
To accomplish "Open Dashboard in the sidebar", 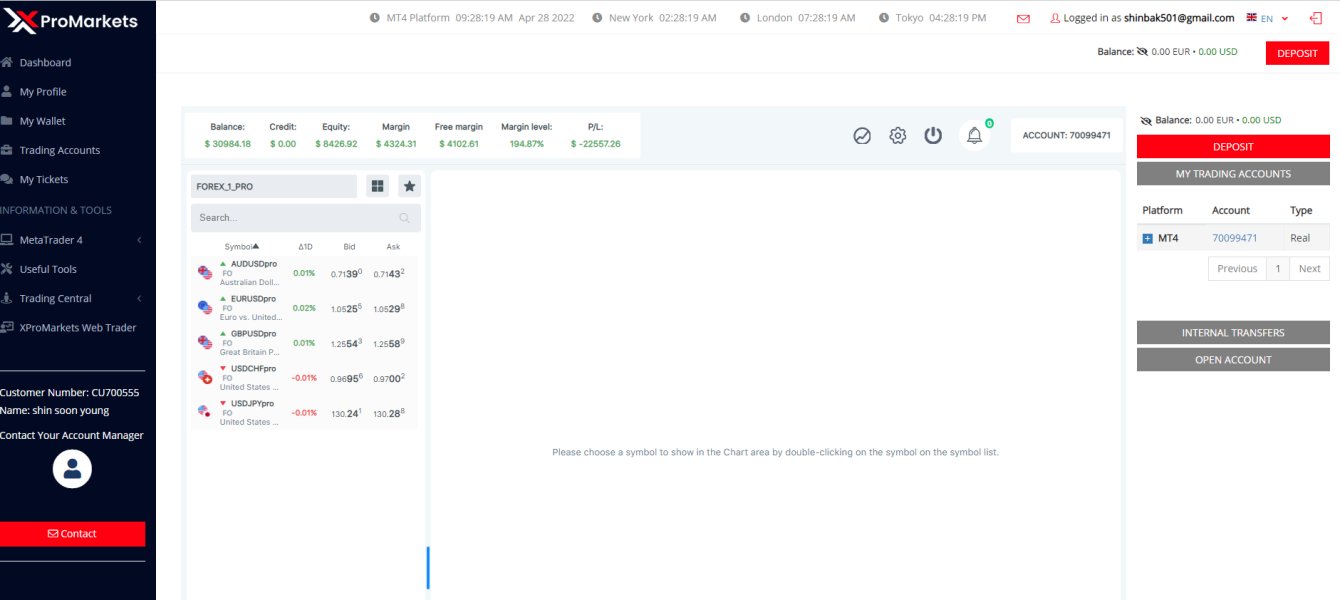I will [45, 62].
